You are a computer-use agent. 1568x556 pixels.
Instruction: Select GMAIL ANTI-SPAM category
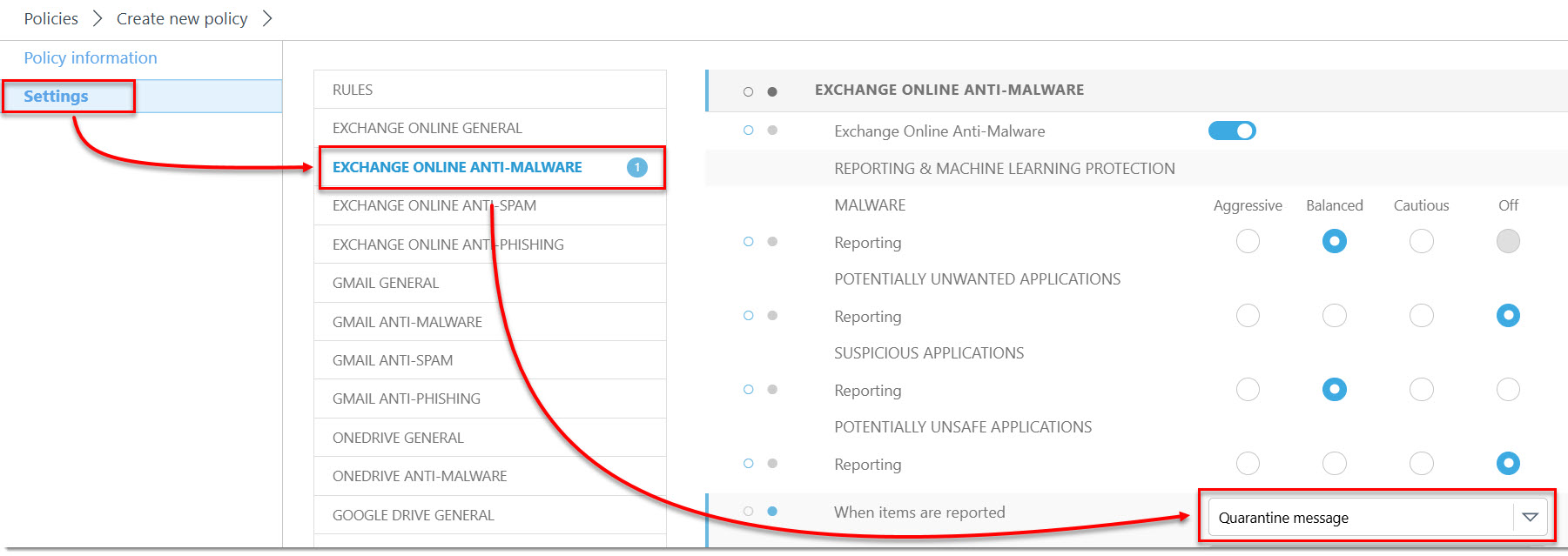point(490,360)
